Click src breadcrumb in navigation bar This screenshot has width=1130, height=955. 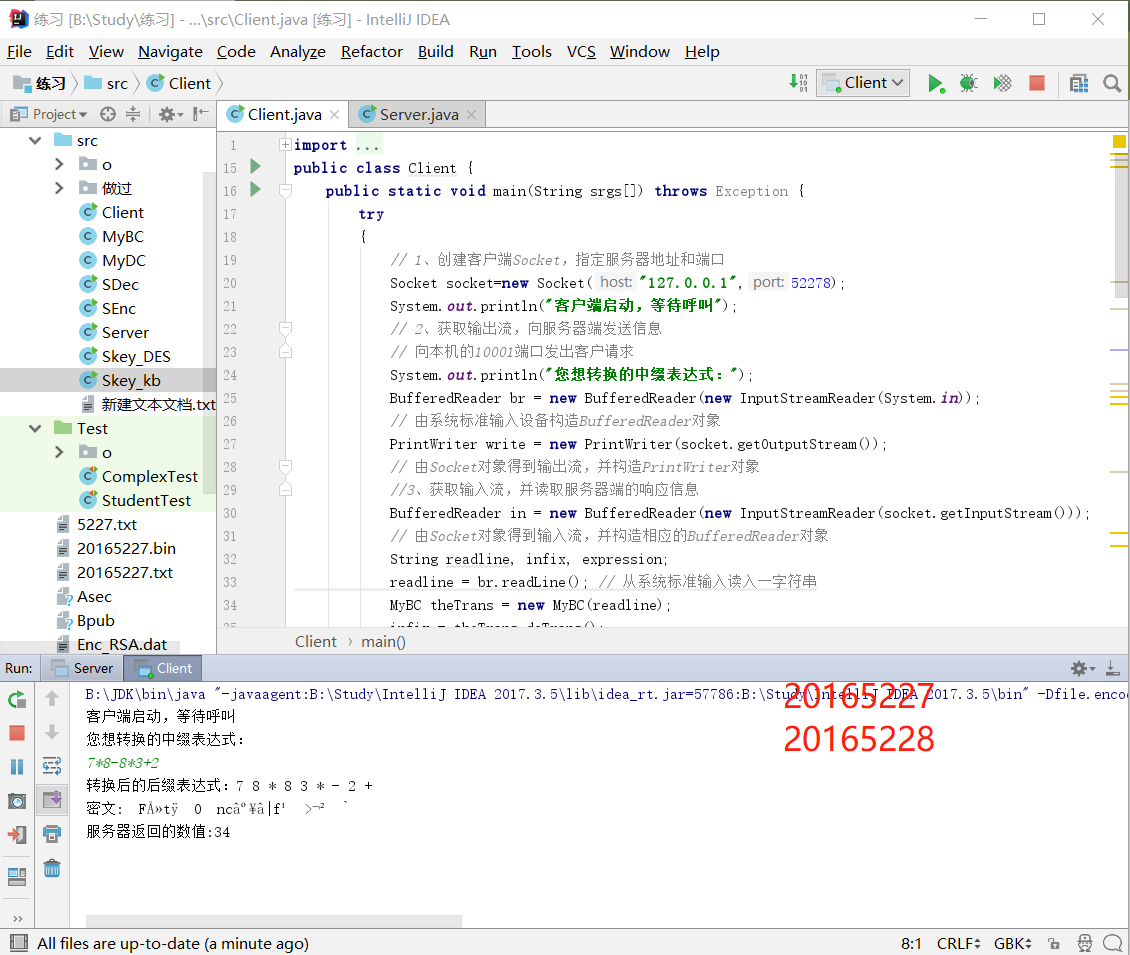tap(107, 84)
